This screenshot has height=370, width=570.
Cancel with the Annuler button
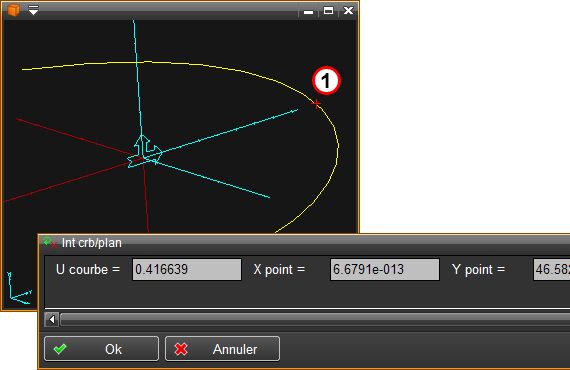point(222,349)
